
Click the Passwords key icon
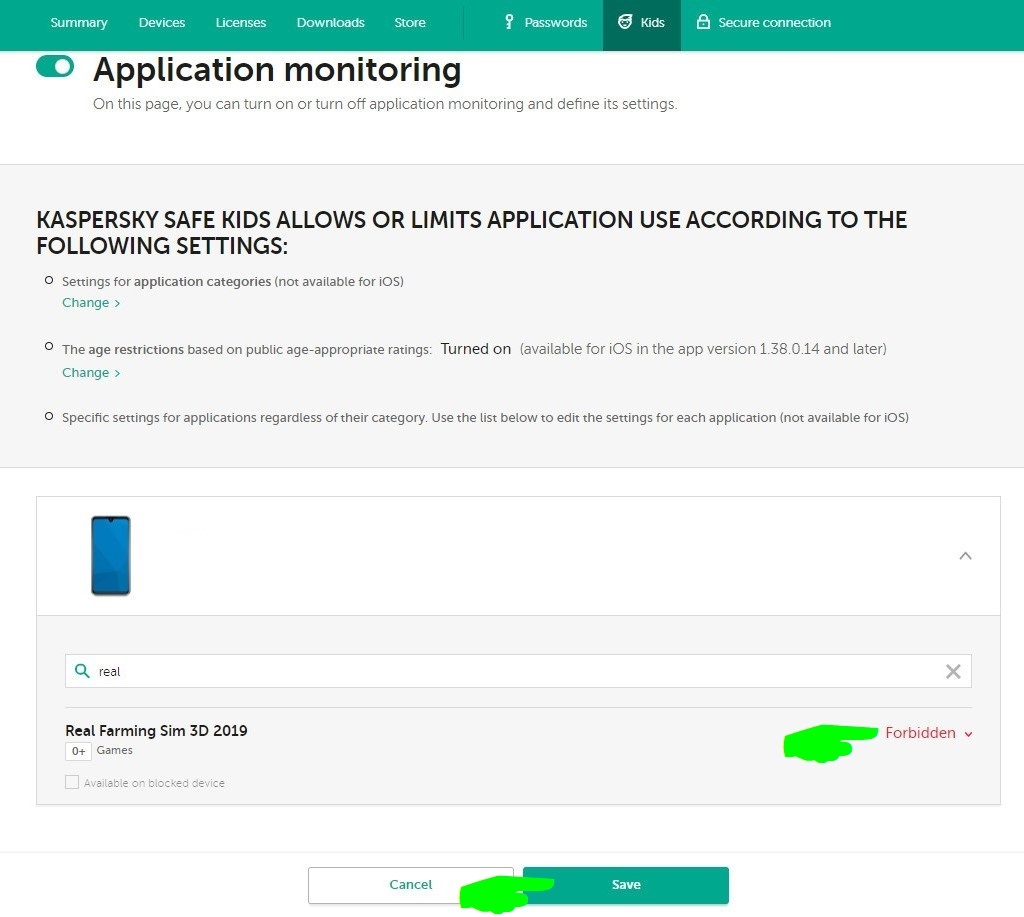(x=509, y=22)
